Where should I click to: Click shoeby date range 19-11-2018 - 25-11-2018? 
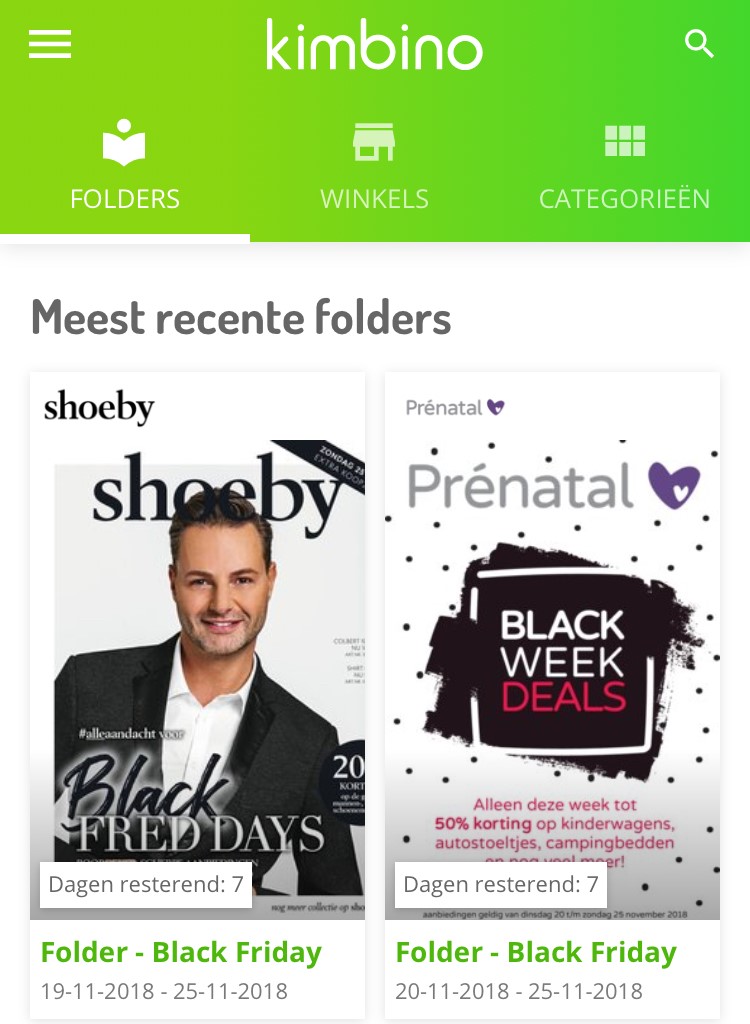coord(164,991)
